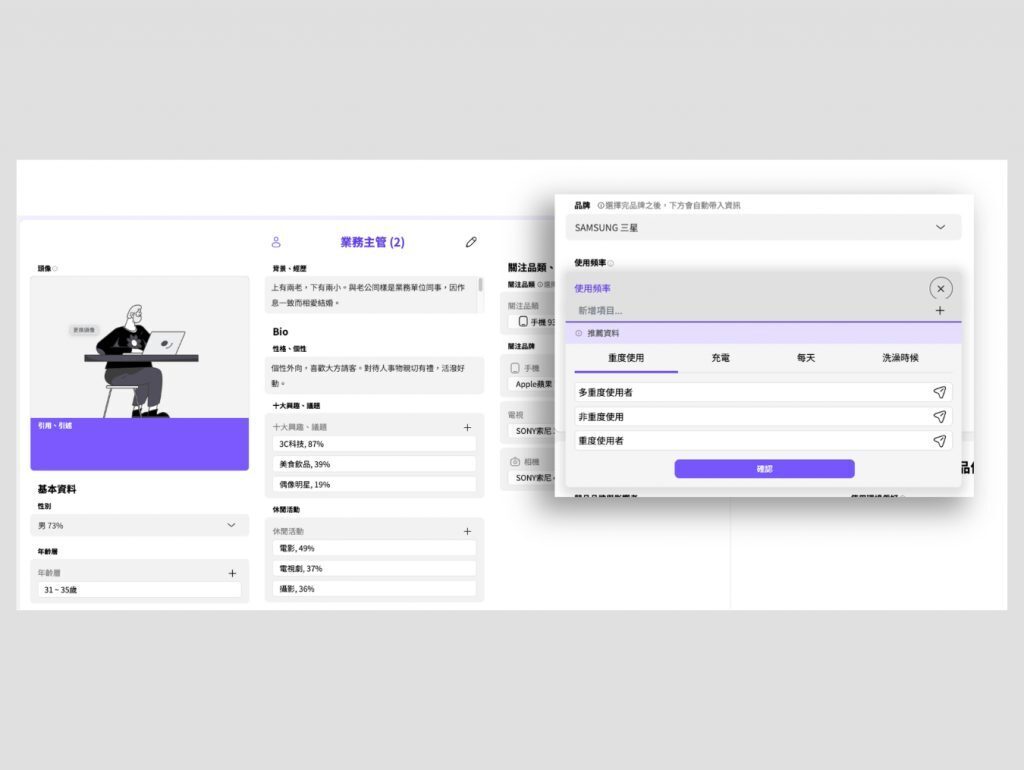Open the 性別 dropdown showing 男 73%
This screenshot has height=770, width=1024.
[x=139, y=525]
